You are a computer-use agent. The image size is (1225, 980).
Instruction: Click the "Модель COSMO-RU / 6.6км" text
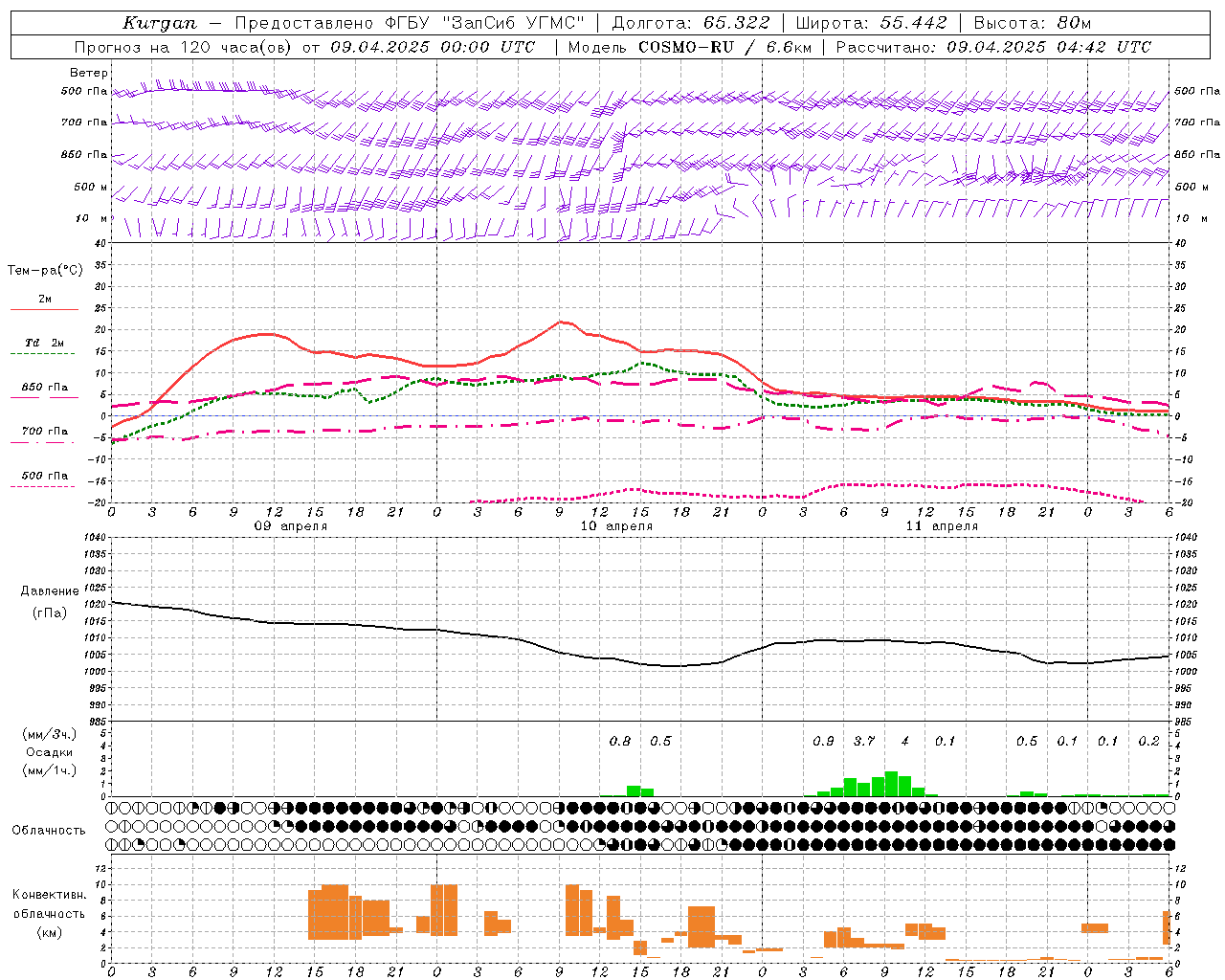pos(690,47)
